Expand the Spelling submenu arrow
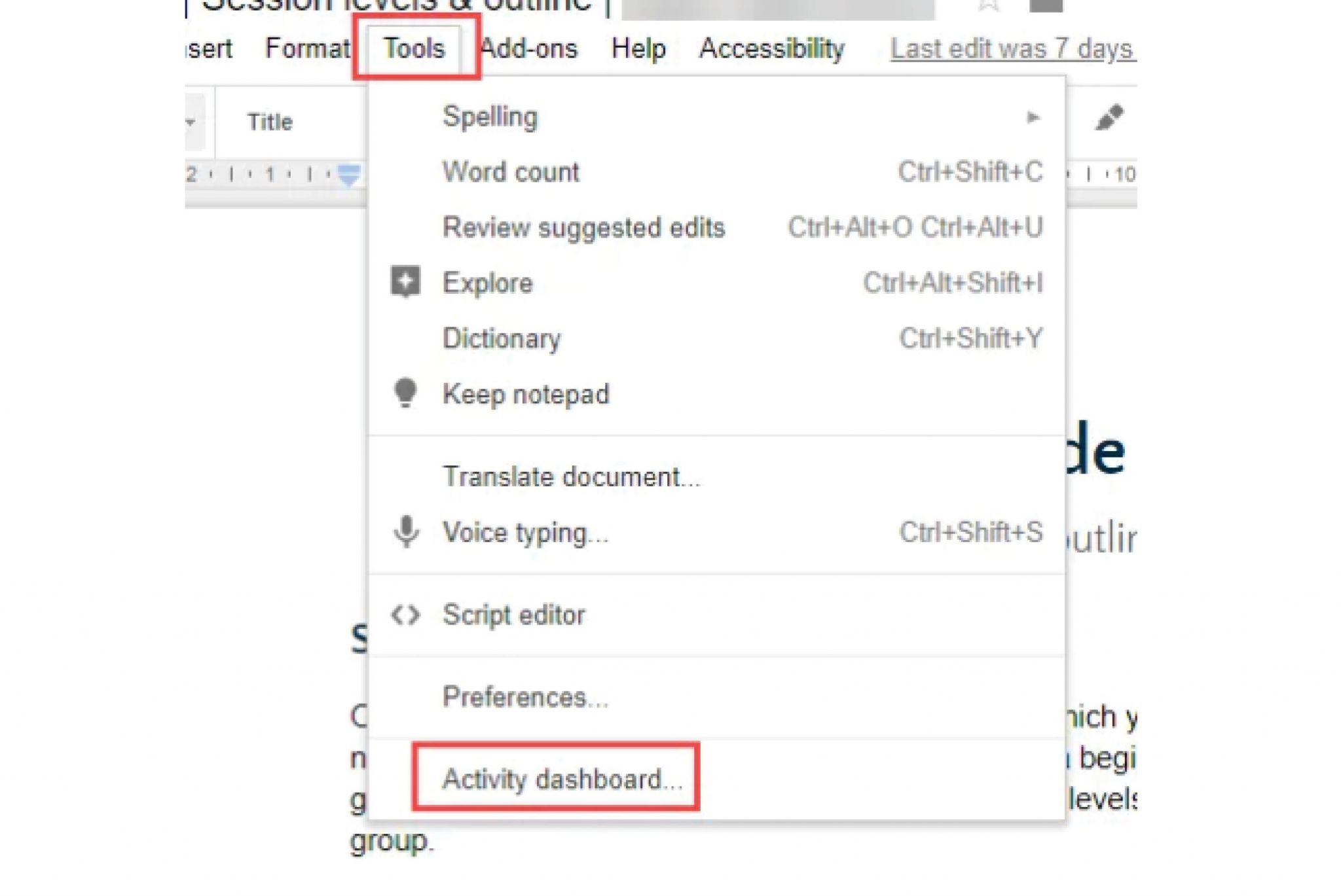 pos(1032,116)
